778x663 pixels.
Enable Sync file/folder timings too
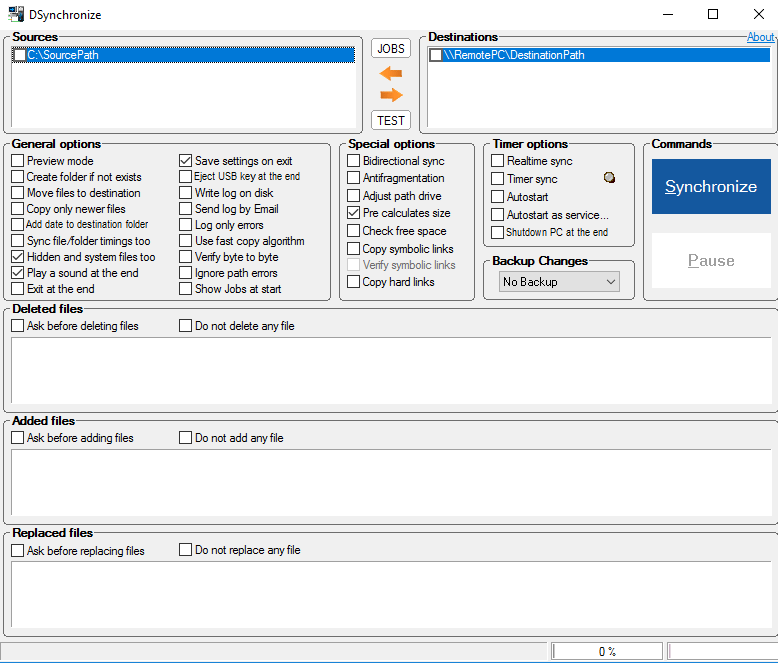(x=17, y=241)
